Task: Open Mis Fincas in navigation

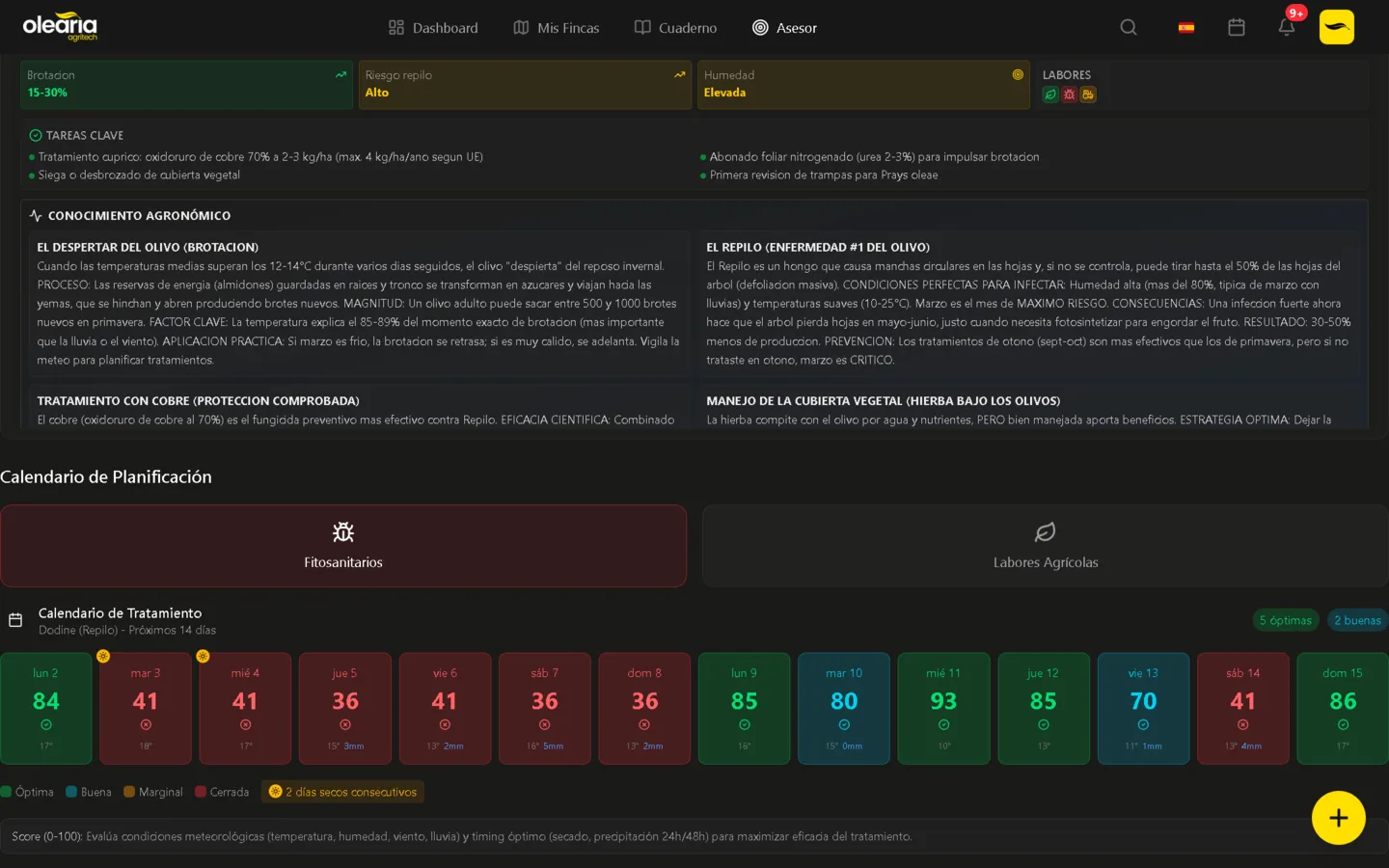Action: [557, 28]
